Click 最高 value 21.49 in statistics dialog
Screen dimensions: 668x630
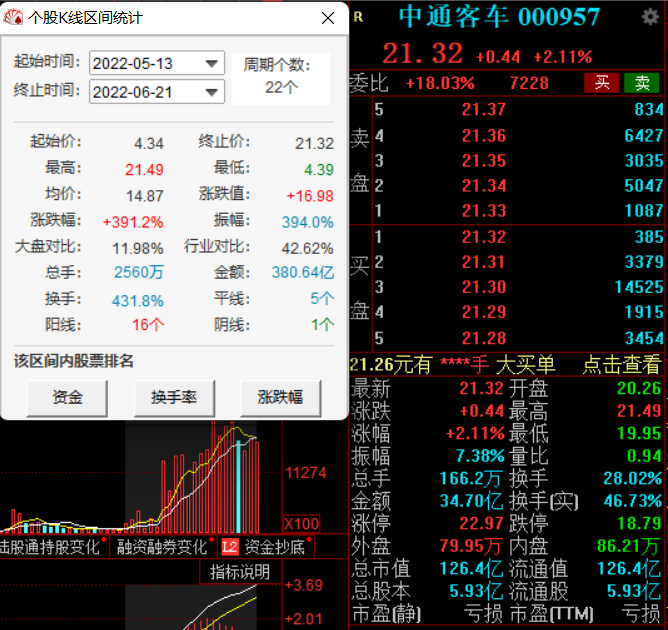144,170
